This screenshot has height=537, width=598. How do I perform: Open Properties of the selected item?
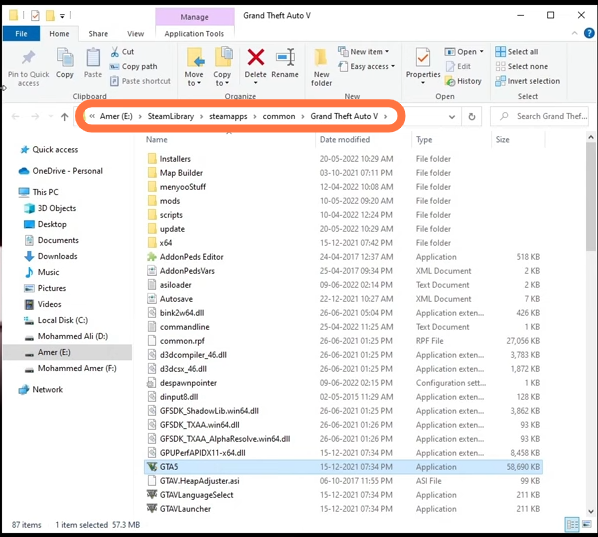tap(423, 66)
